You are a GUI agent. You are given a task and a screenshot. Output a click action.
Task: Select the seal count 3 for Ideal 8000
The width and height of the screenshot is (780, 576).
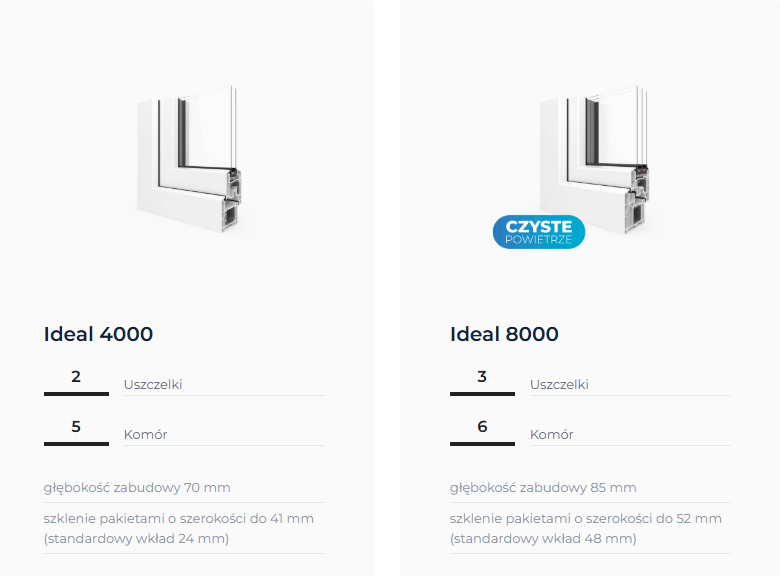click(x=482, y=377)
